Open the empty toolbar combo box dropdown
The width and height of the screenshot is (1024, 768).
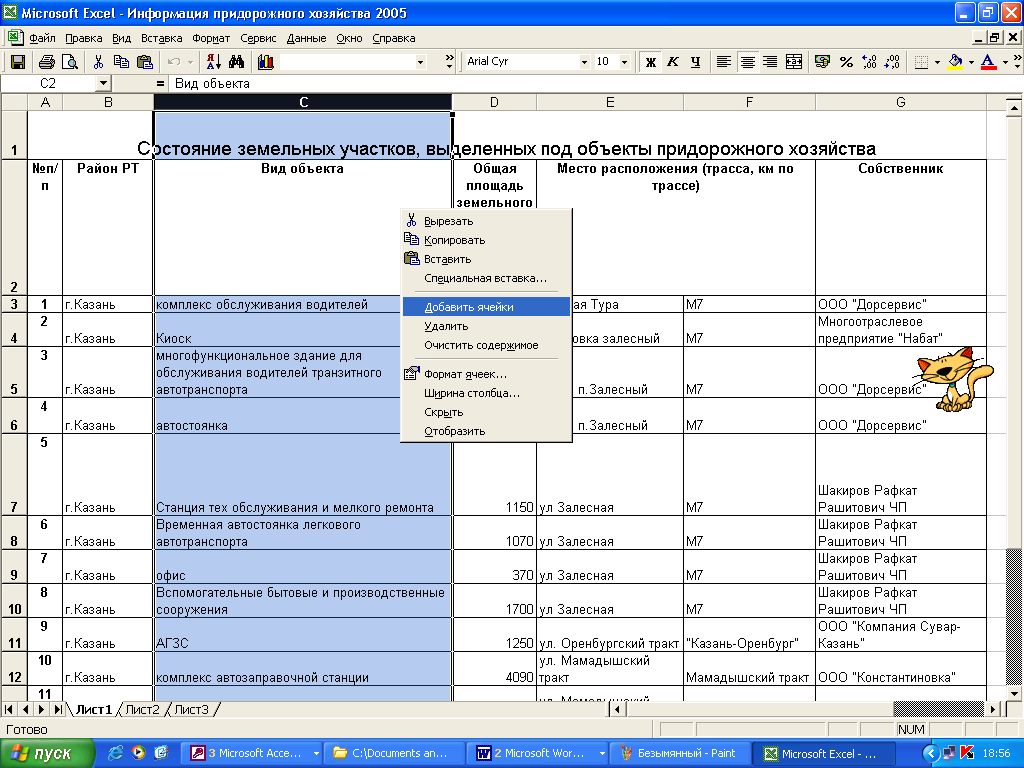(421, 62)
